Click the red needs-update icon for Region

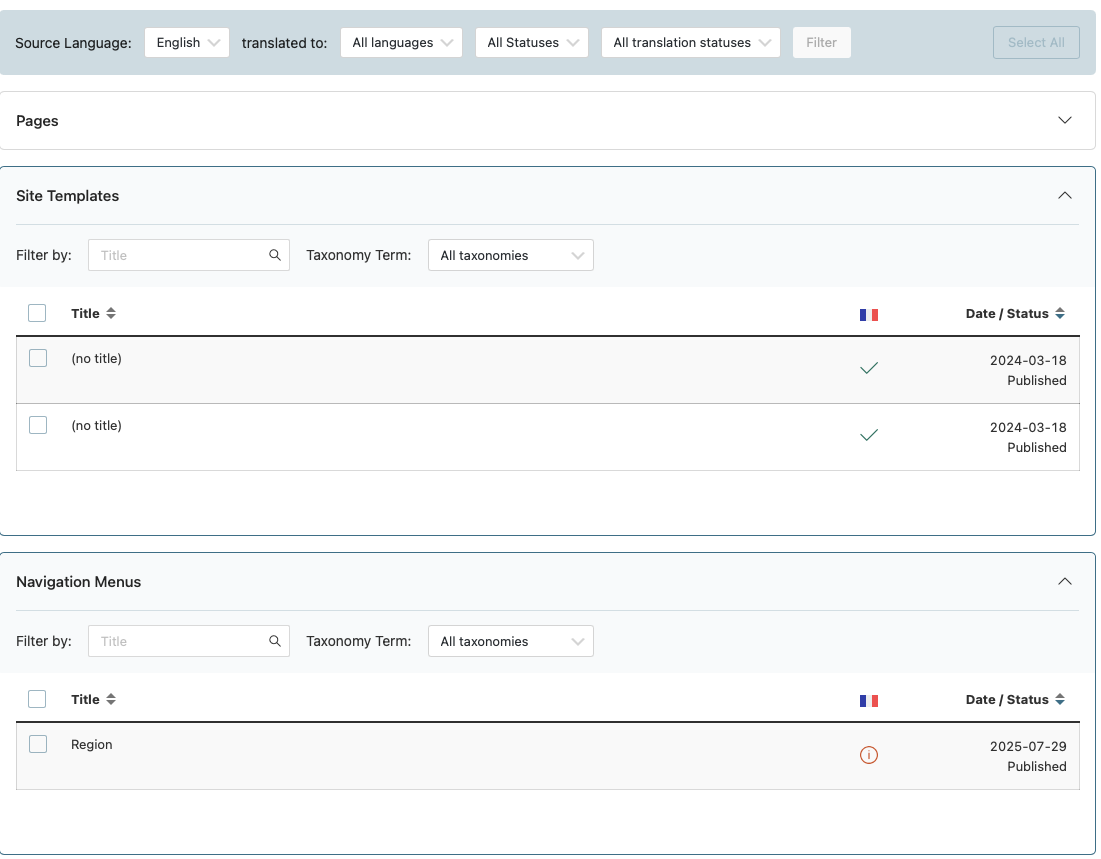point(869,755)
